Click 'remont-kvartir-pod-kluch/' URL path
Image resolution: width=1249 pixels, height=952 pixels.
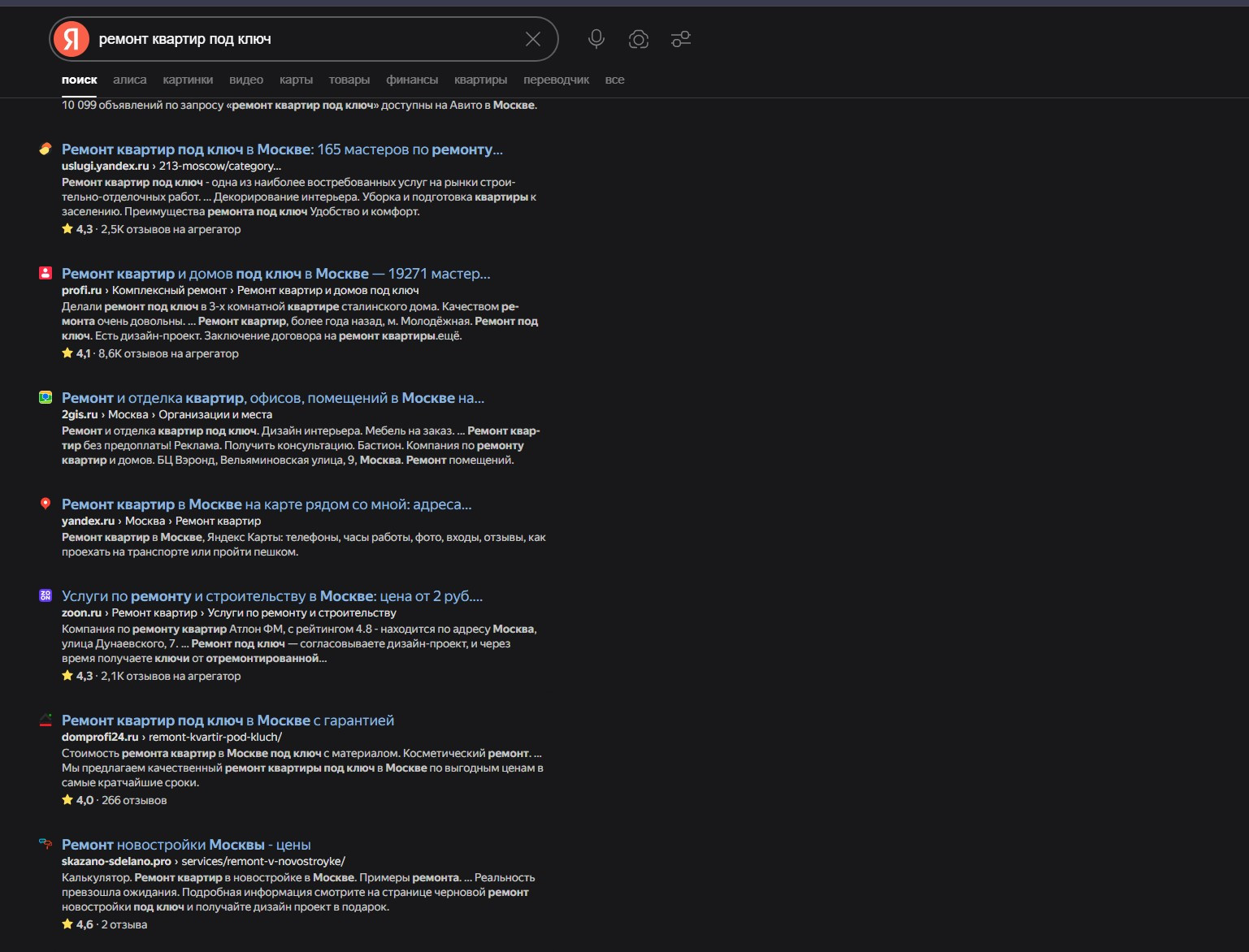pyautogui.click(x=215, y=737)
